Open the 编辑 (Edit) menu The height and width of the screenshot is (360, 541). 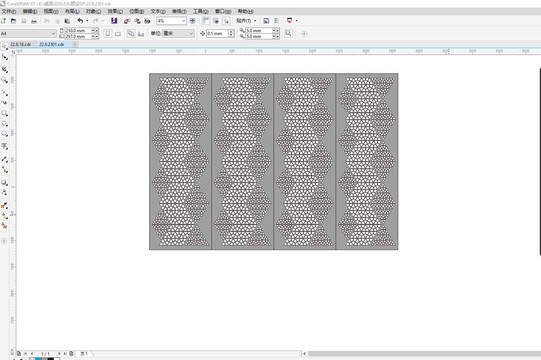(30, 11)
